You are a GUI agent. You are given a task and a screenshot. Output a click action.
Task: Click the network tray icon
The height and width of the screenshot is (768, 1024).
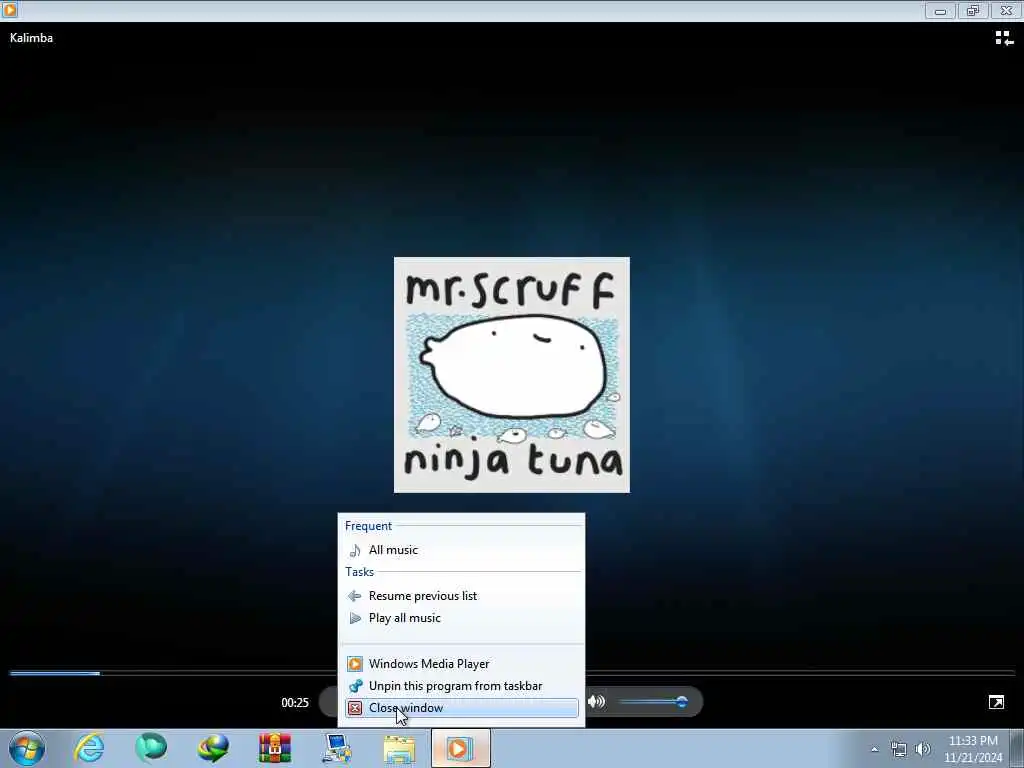coord(899,749)
